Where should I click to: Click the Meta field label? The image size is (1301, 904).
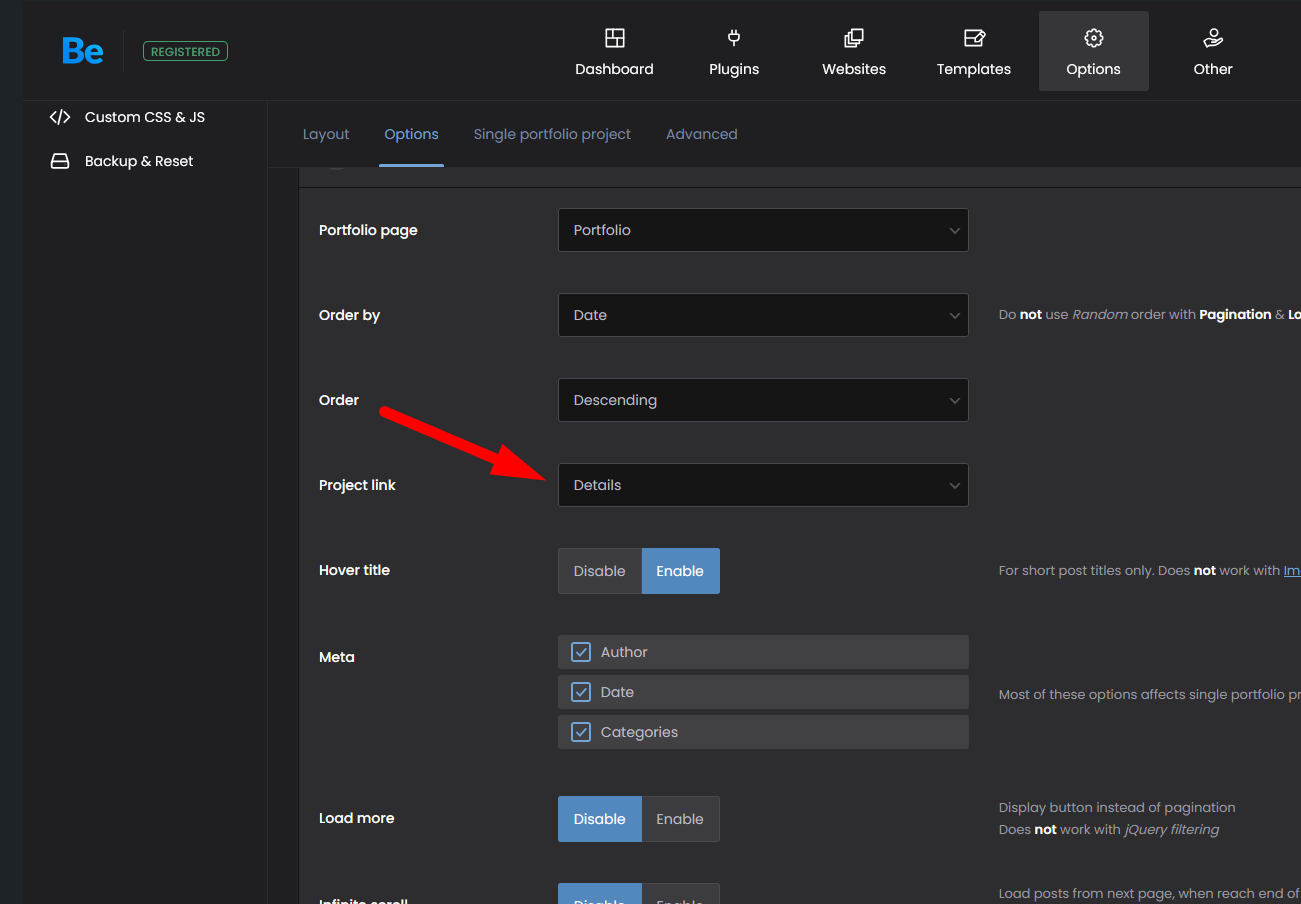click(x=337, y=657)
